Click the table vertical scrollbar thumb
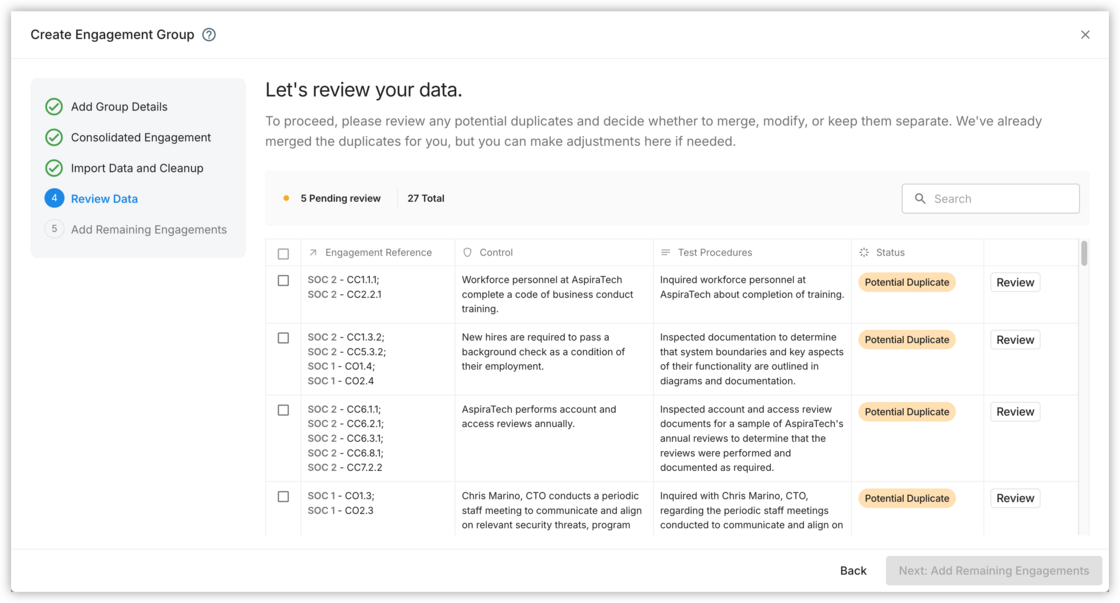Image resolution: width=1120 pixels, height=603 pixels. coord(1084,253)
